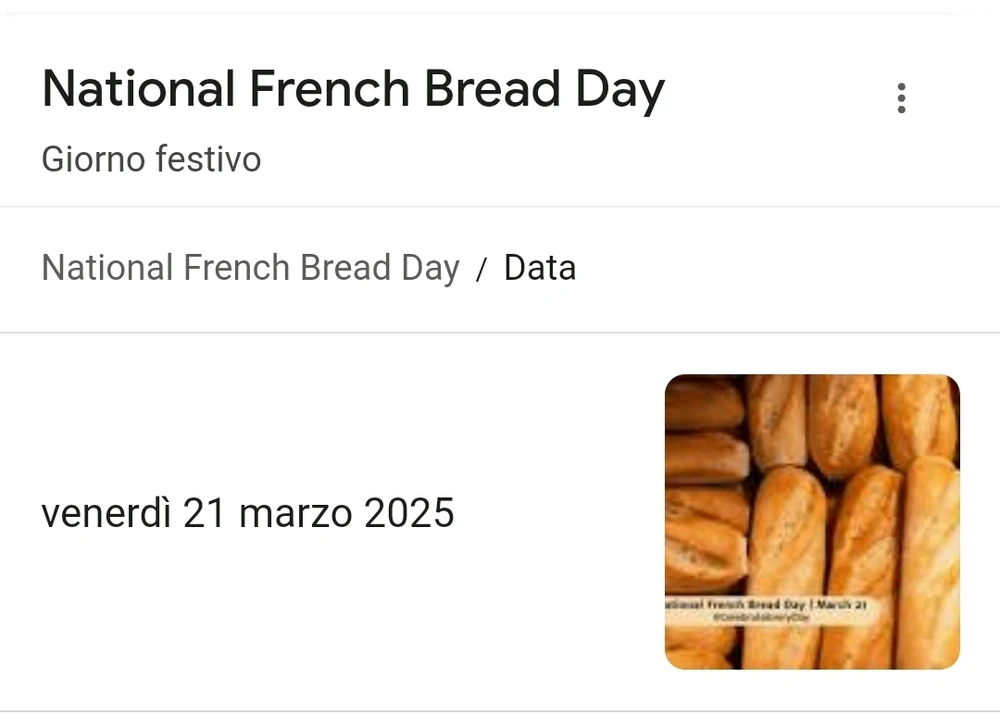This screenshot has width=1000, height=718.
Task: Click the venerdì 21 marzo 2025 date text
Action: 248,513
